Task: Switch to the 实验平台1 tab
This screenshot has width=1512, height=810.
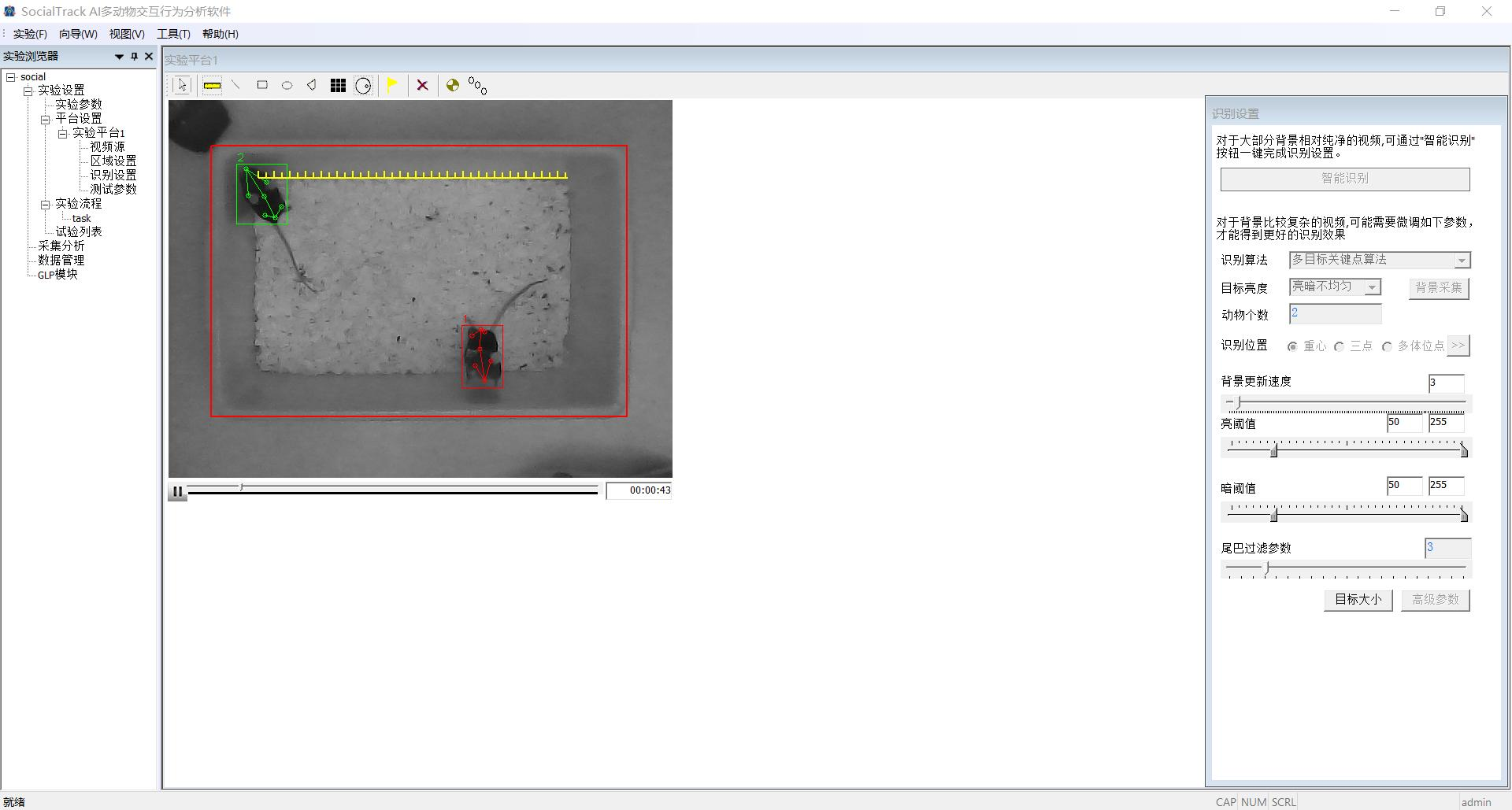Action: [191, 60]
